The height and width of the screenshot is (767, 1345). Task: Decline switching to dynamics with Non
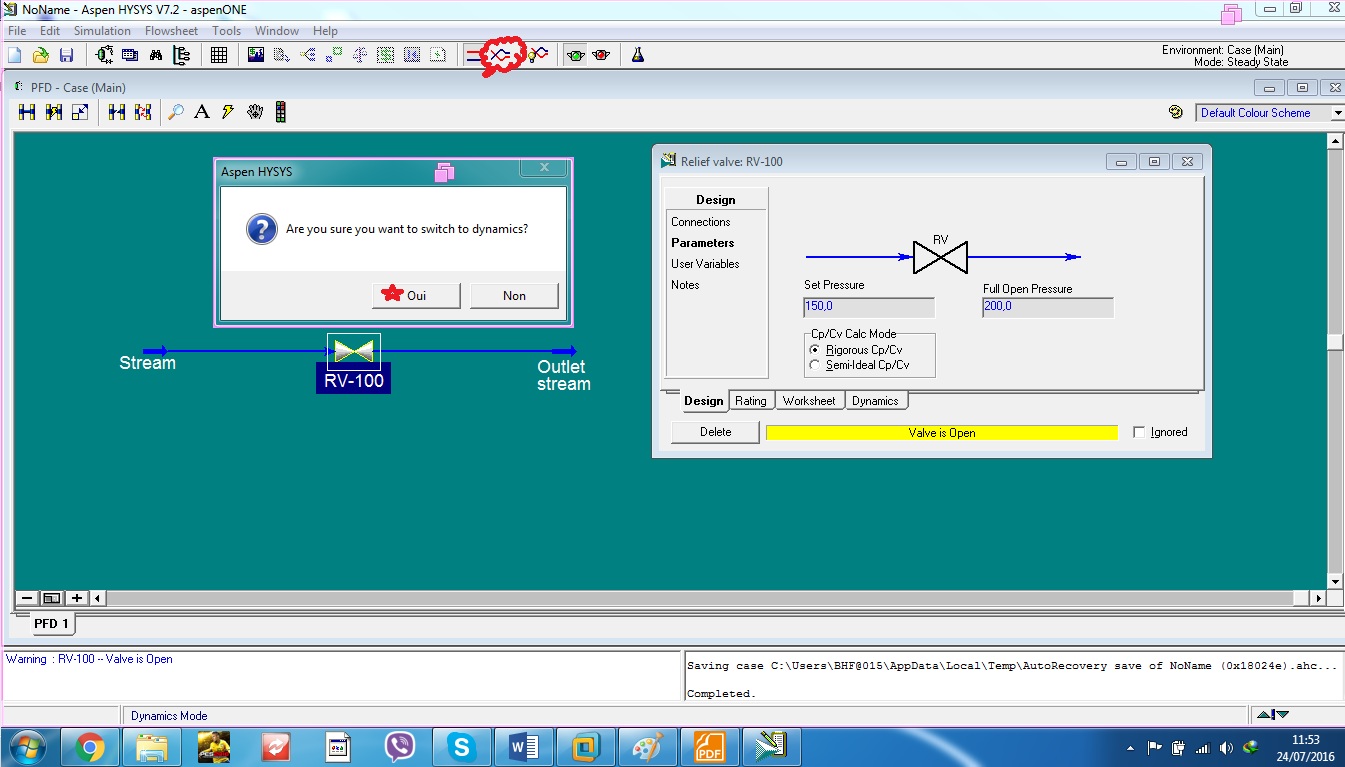click(514, 295)
